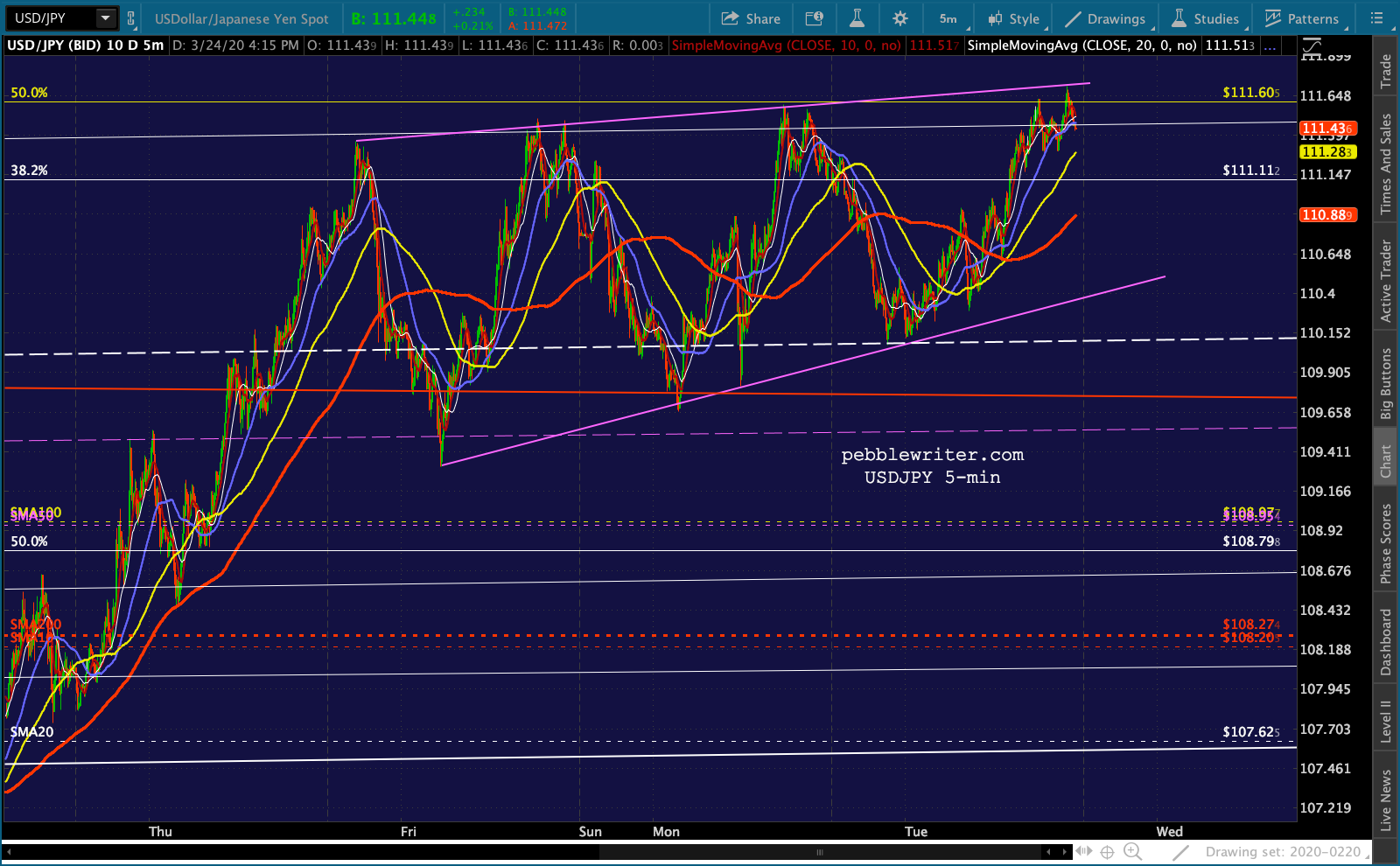Image resolution: width=1400 pixels, height=866 pixels.
Task: Click the USD/JPY (BID) 10 D 5m chart title
Action: [86, 45]
